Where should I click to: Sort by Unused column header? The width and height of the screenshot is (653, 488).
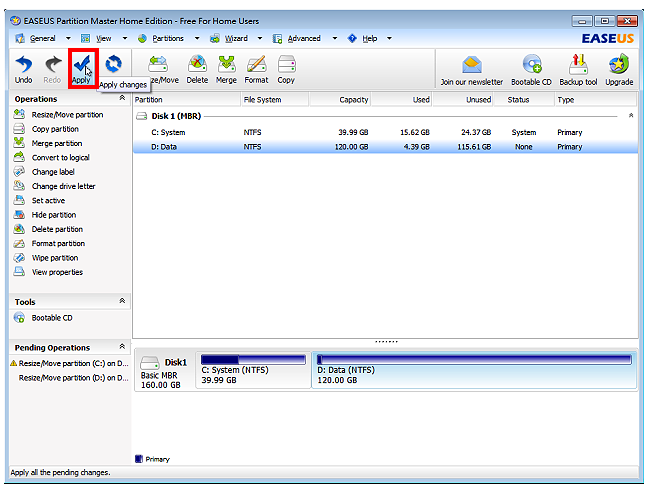463,100
